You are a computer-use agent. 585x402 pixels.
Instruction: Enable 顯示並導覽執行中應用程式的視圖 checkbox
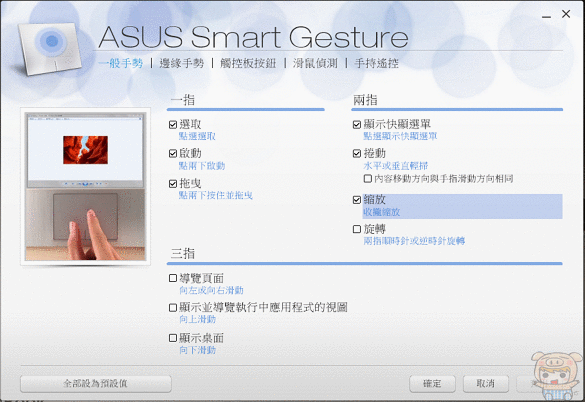(x=173, y=308)
